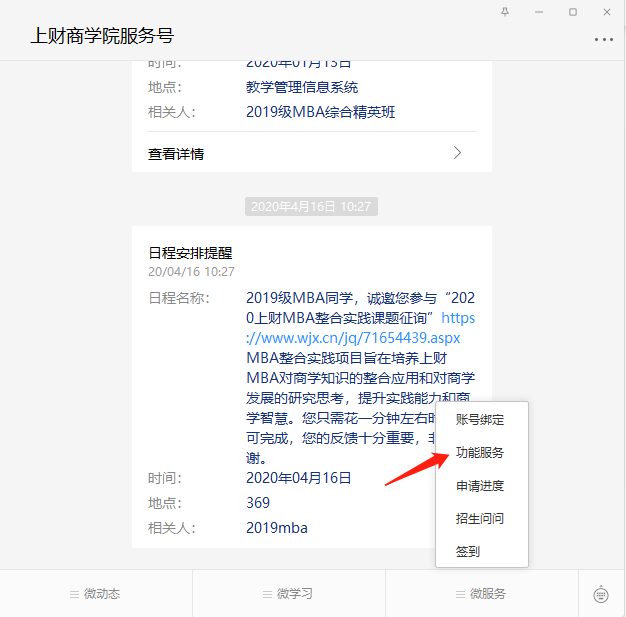The image size is (626, 617).
Task: Click the 日程名称: label
Action: tap(179, 298)
